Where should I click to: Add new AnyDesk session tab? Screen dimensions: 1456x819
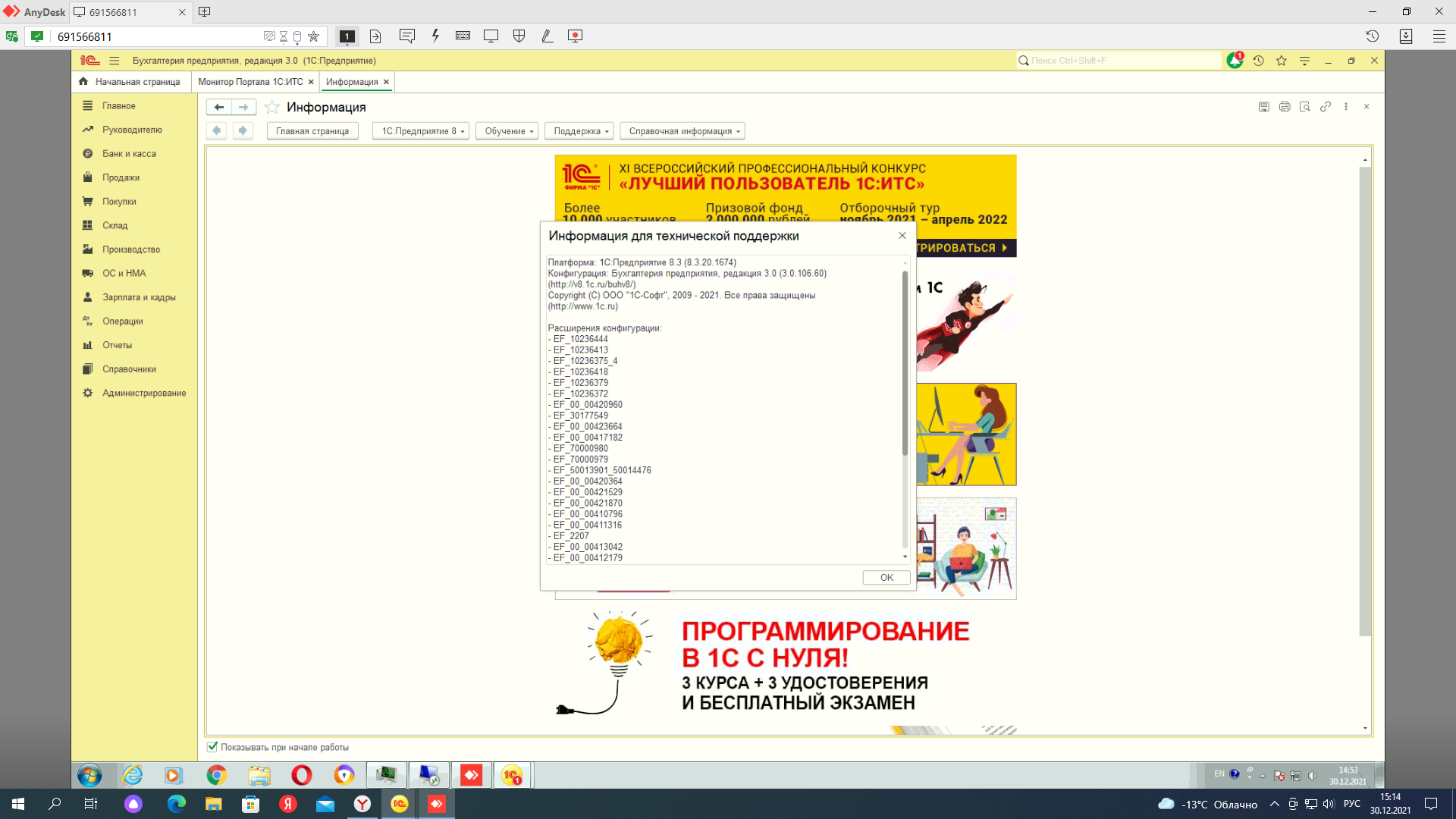pos(204,11)
